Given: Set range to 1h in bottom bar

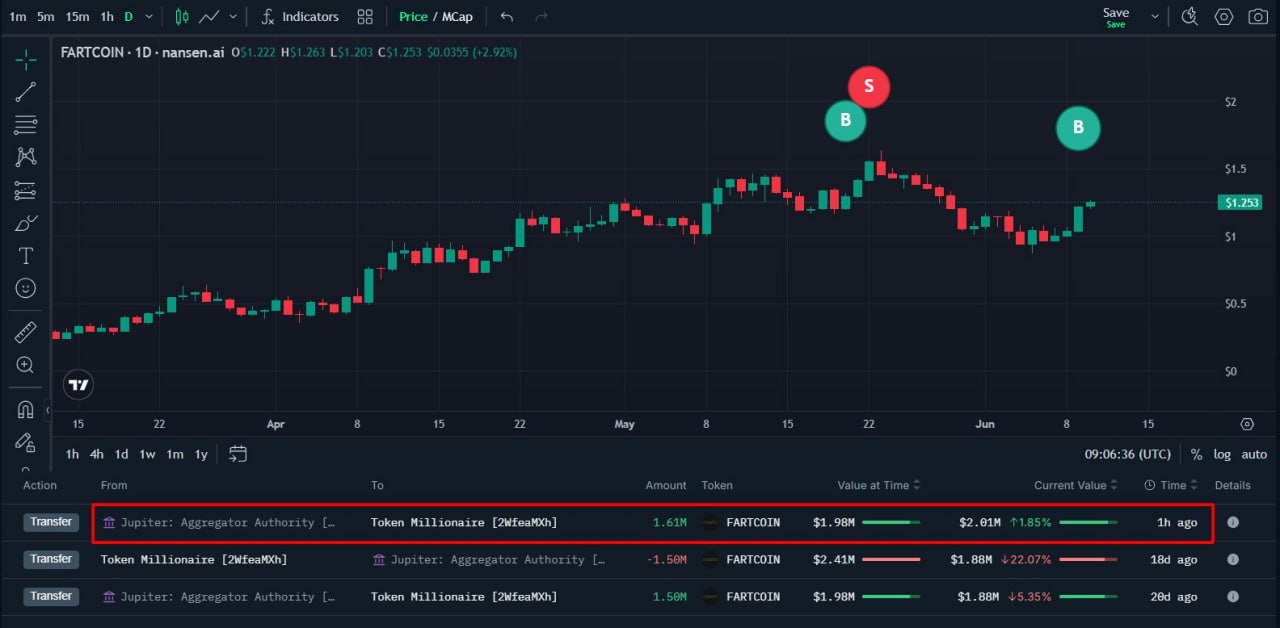Looking at the screenshot, I should (73, 454).
